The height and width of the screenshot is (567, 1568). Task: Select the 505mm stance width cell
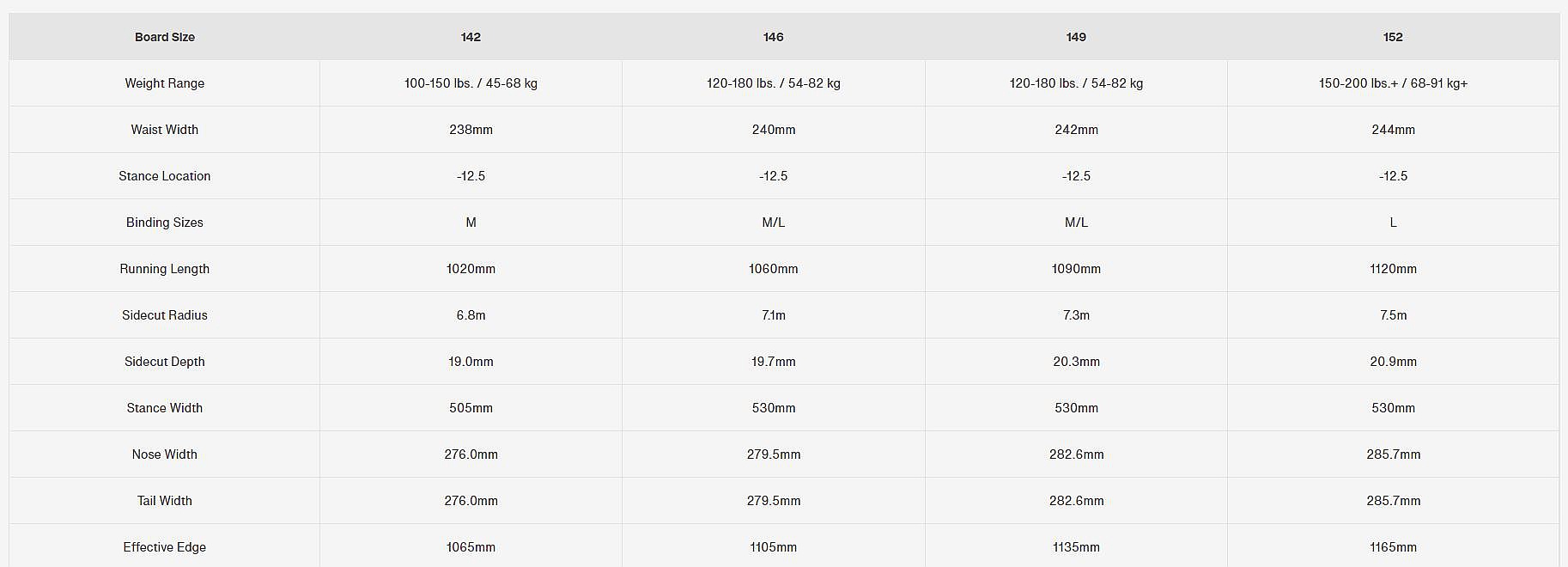pyautogui.click(x=471, y=408)
